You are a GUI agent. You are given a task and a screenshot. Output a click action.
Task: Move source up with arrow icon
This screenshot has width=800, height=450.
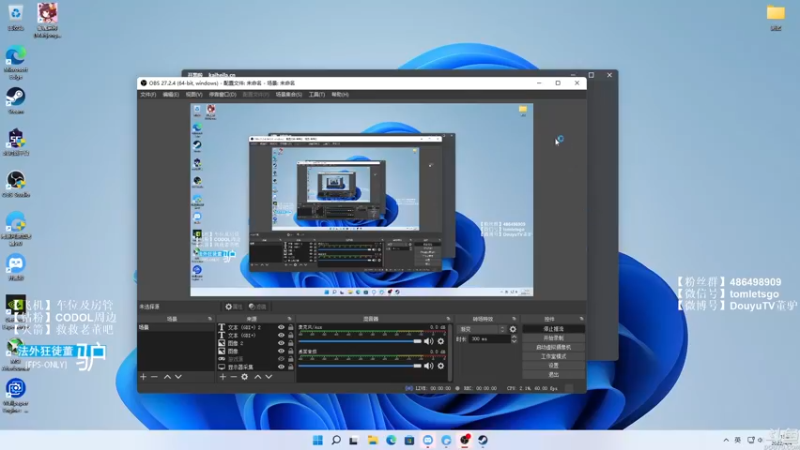258,377
